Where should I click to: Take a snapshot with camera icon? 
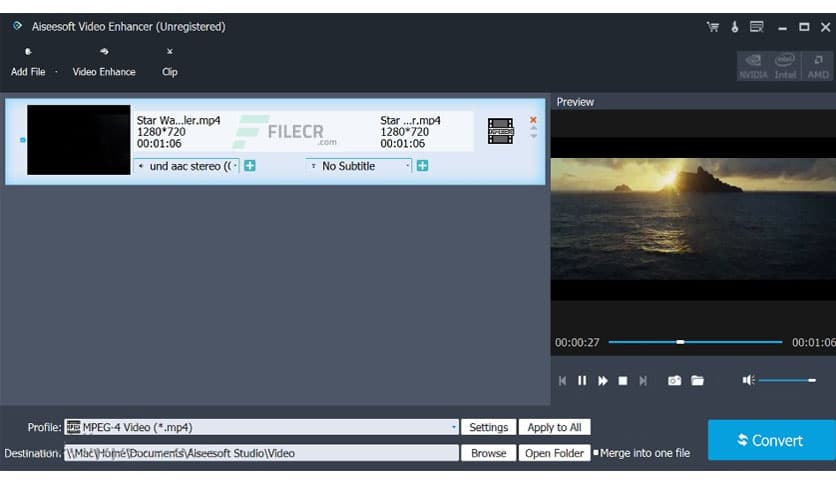[x=674, y=381]
